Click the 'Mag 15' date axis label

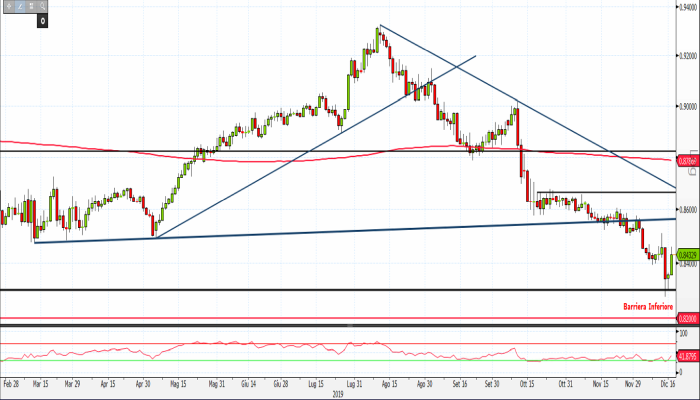click(x=178, y=384)
